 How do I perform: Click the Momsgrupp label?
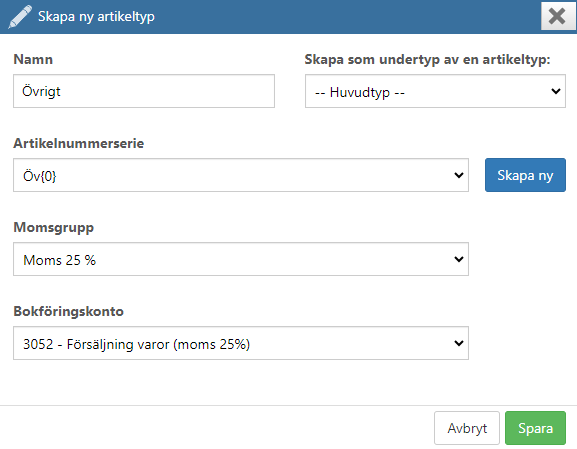coord(54,227)
